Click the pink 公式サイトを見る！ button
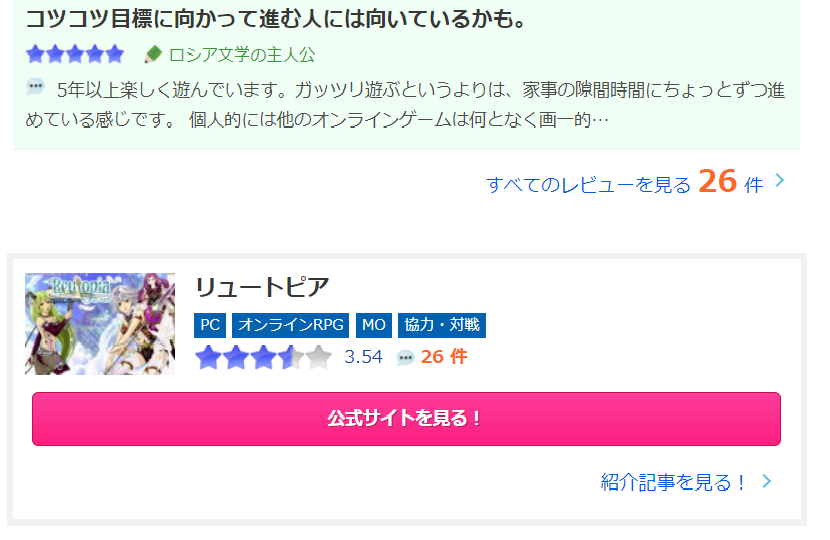The width and height of the screenshot is (830, 540). (x=407, y=419)
